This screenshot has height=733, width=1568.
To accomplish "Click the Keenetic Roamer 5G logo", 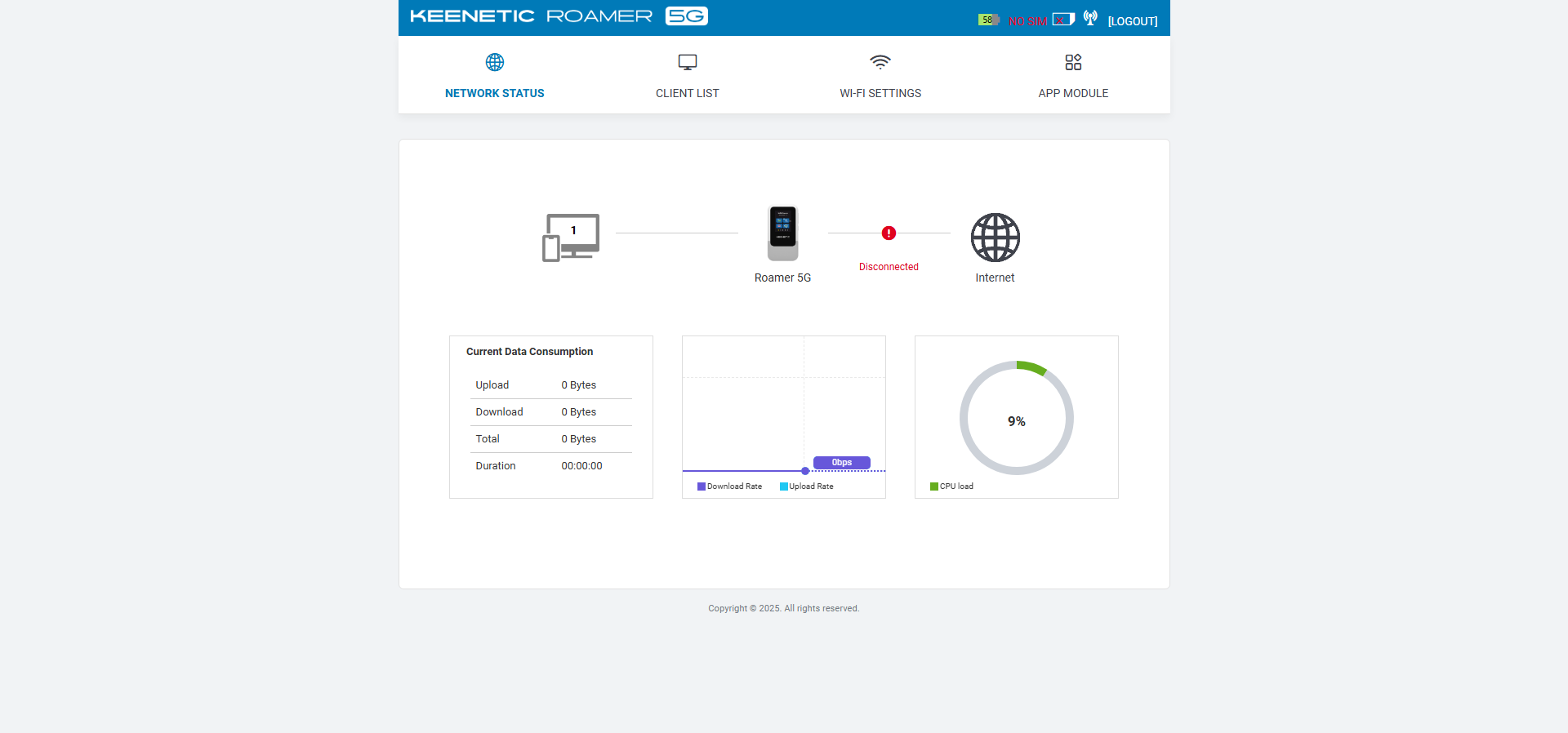I will pyautogui.click(x=559, y=16).
